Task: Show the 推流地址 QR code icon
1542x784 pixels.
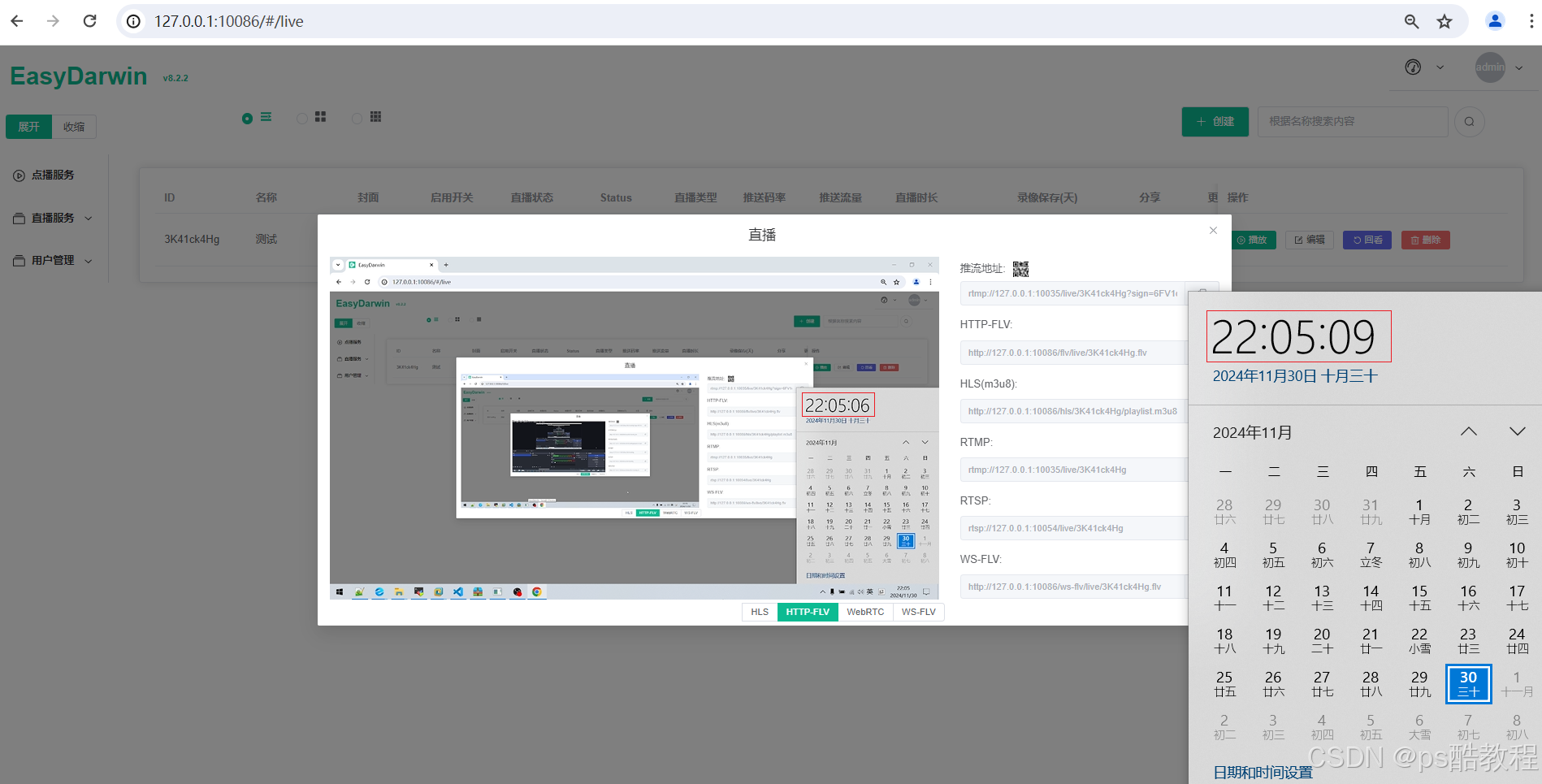Action: [x=1020, y=269]
